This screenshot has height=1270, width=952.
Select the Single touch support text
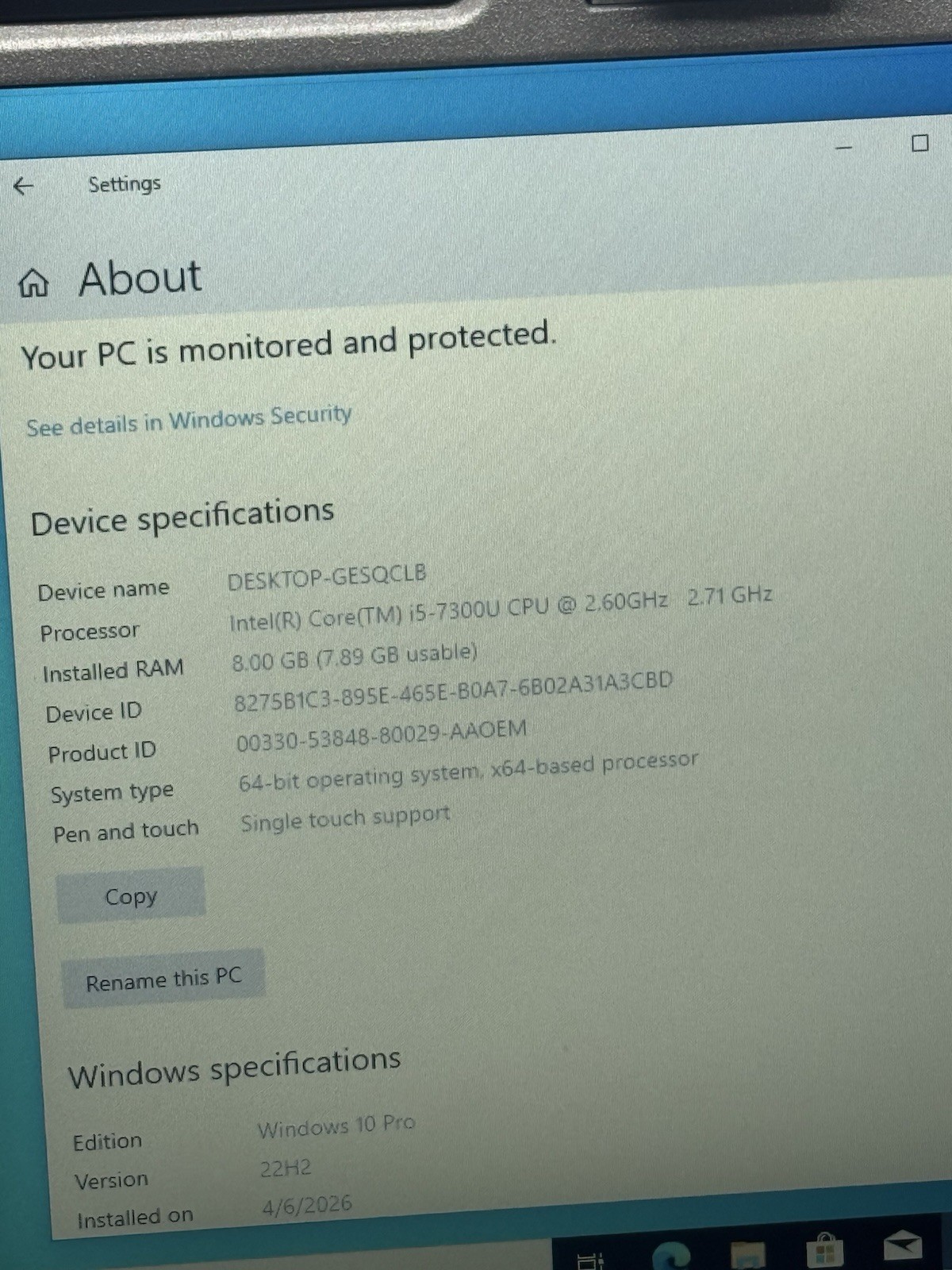345,819
